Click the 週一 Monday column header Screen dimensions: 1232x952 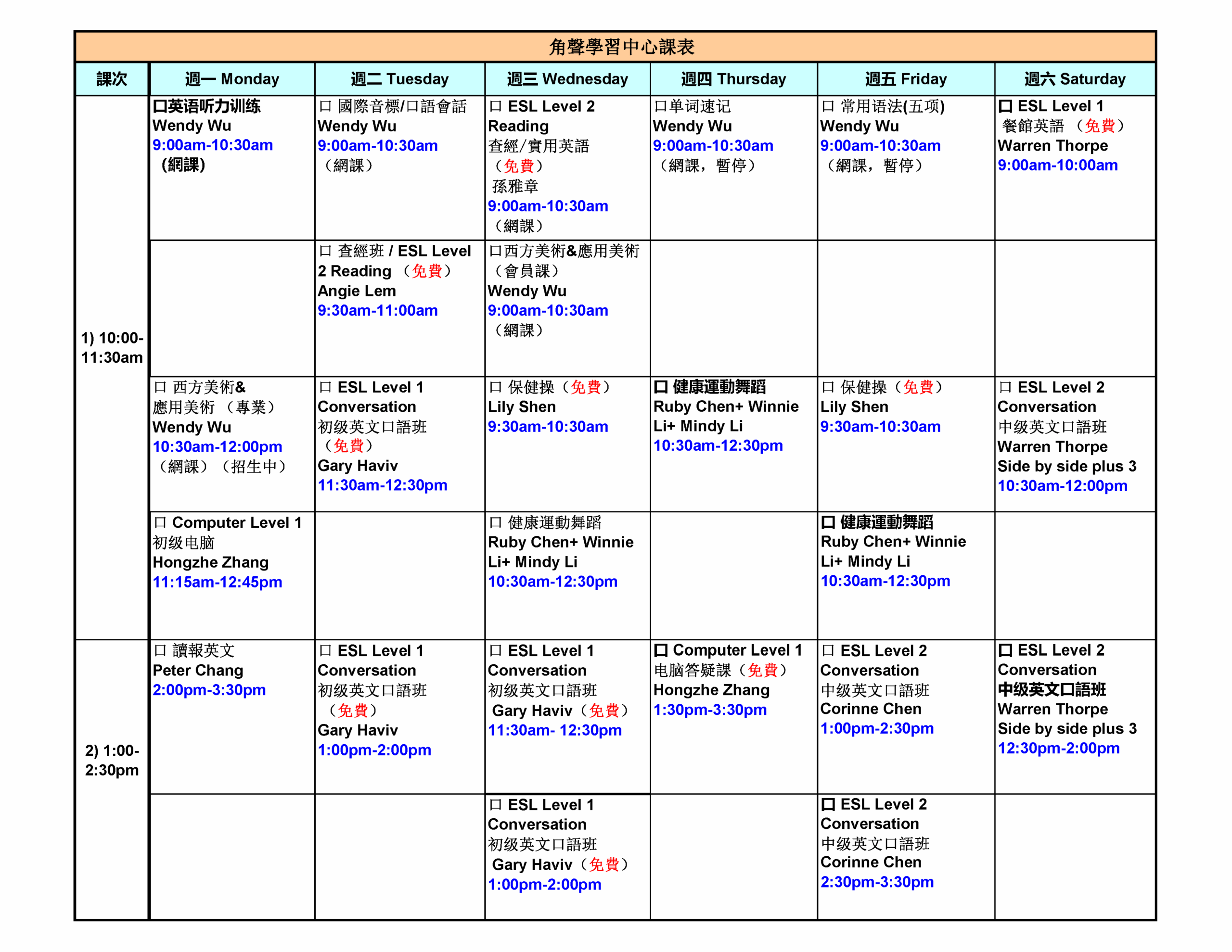pyautogui.click(x=232, y=79)
